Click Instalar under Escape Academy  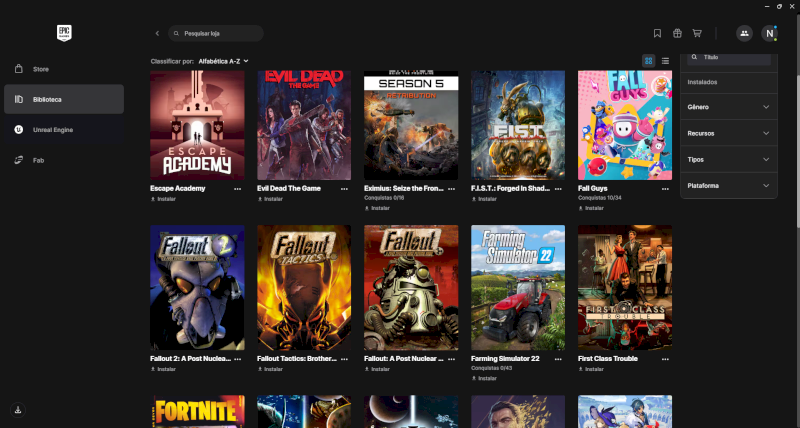tap(165, 199)
